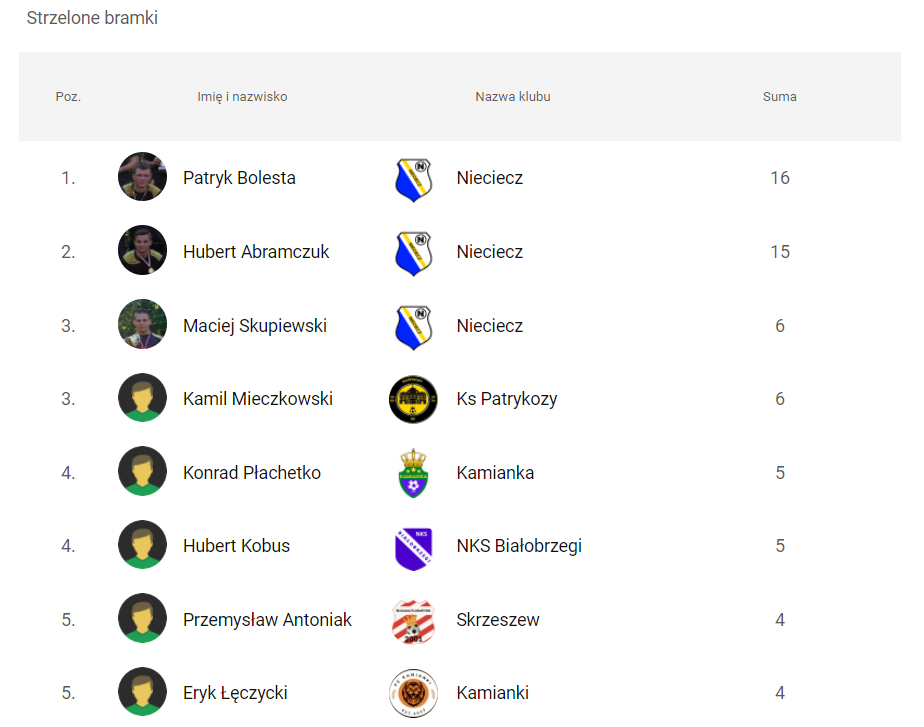
Task: Click Maciej Skupiewski's profile photo
Action: coord(143,324)
